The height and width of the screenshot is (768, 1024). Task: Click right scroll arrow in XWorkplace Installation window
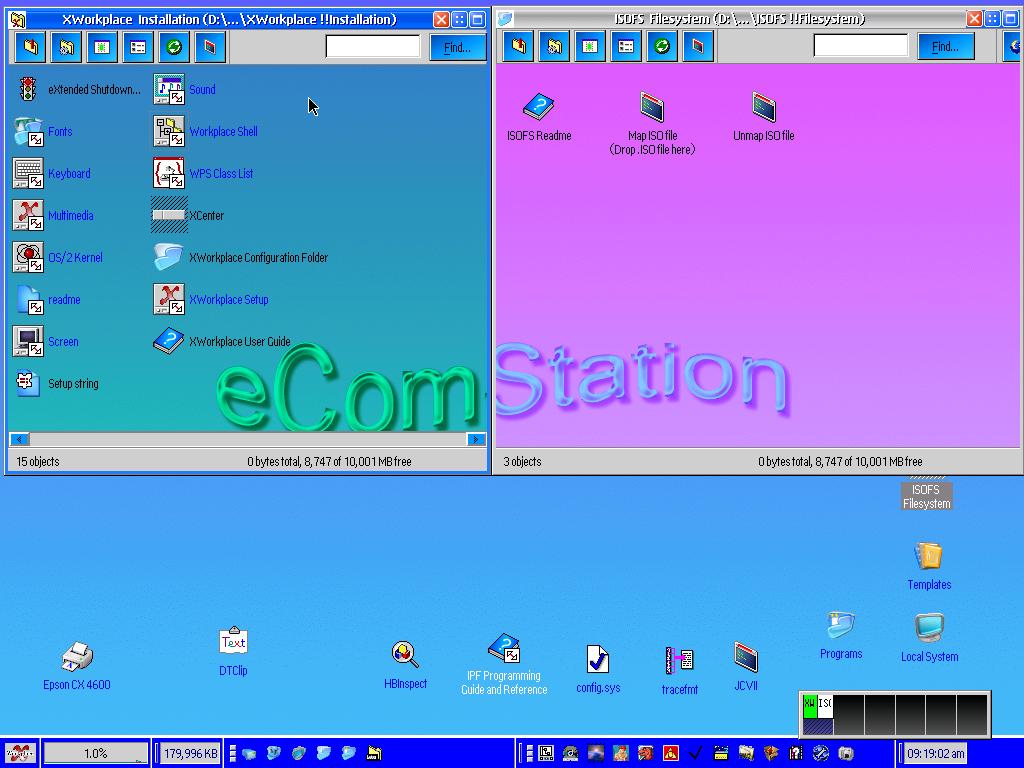point(476,439)
